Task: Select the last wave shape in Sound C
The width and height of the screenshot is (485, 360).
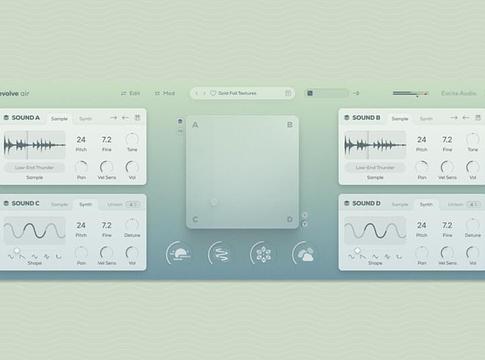Action: (x=59, y=257)
